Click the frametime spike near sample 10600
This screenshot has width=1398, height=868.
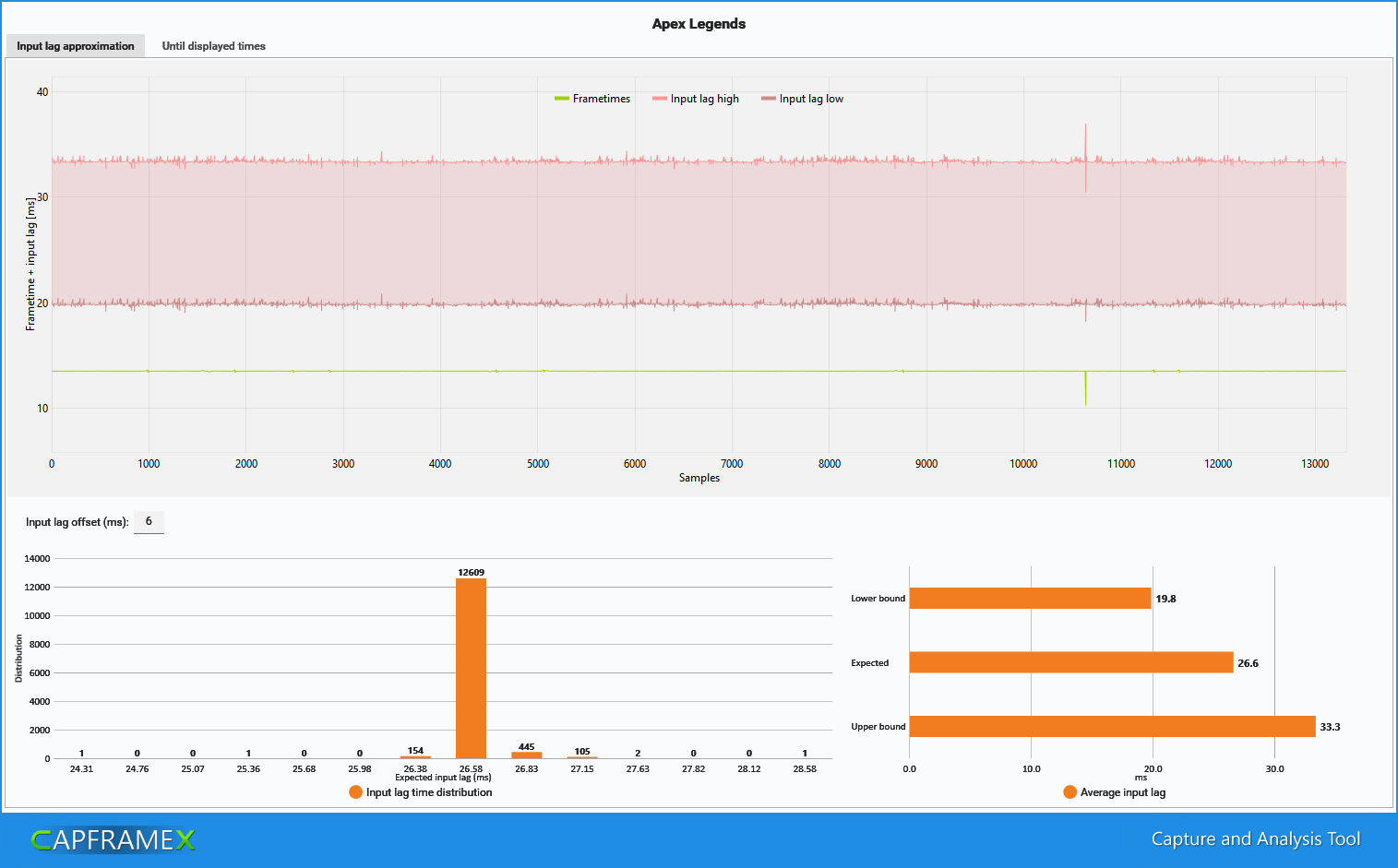(1085, 388)
